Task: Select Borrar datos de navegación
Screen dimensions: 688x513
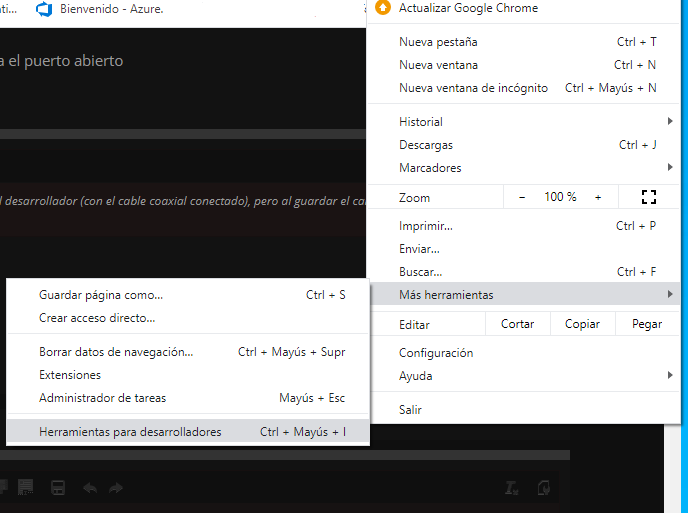Action: [x=116, y=352]
